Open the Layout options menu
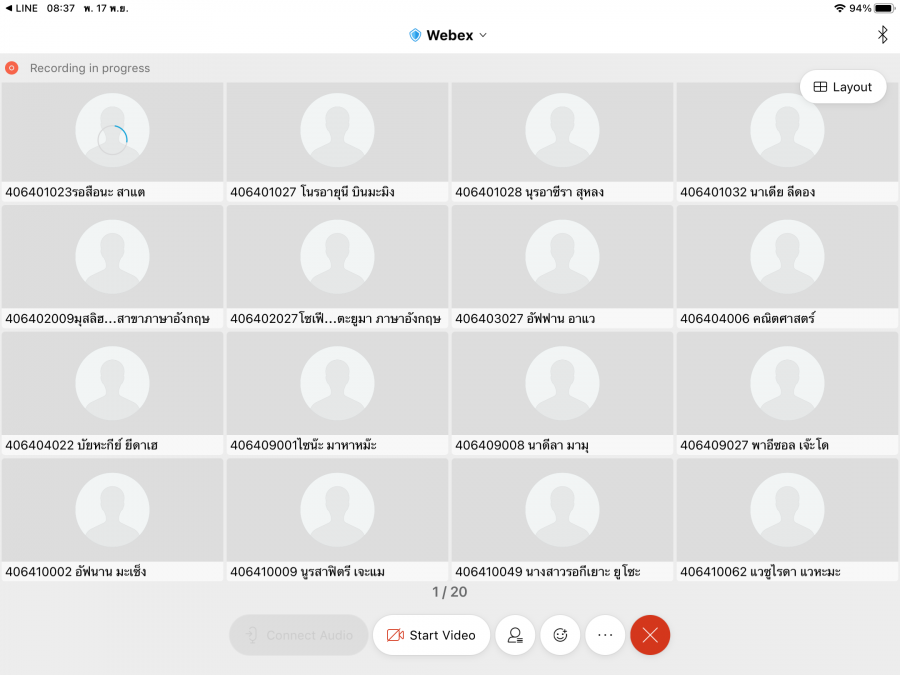The image size is (900, 675). (842, 87)
